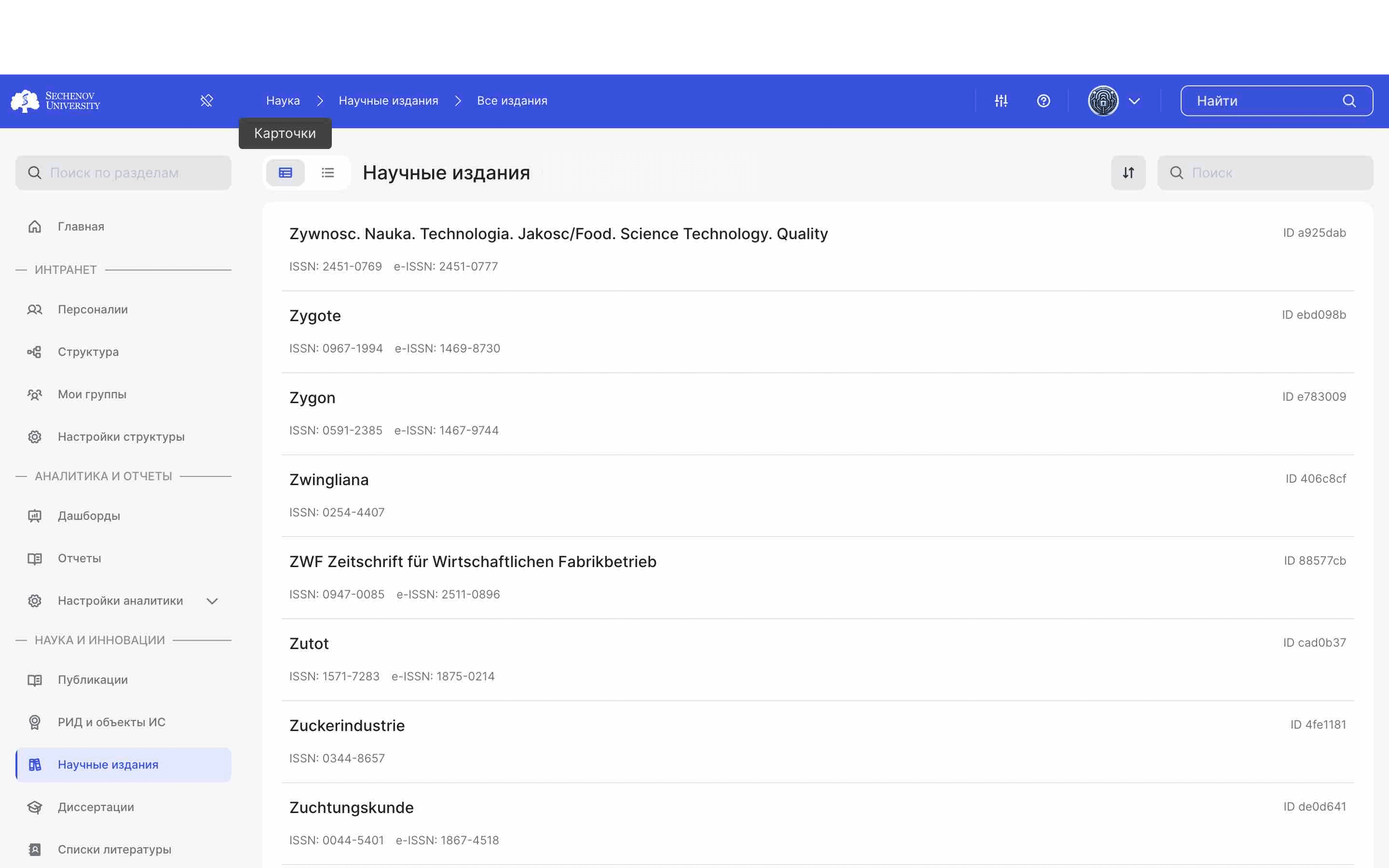Open the Персоналии section
This screenshot has height=868, width=1389.
click(x=123, y=310)
